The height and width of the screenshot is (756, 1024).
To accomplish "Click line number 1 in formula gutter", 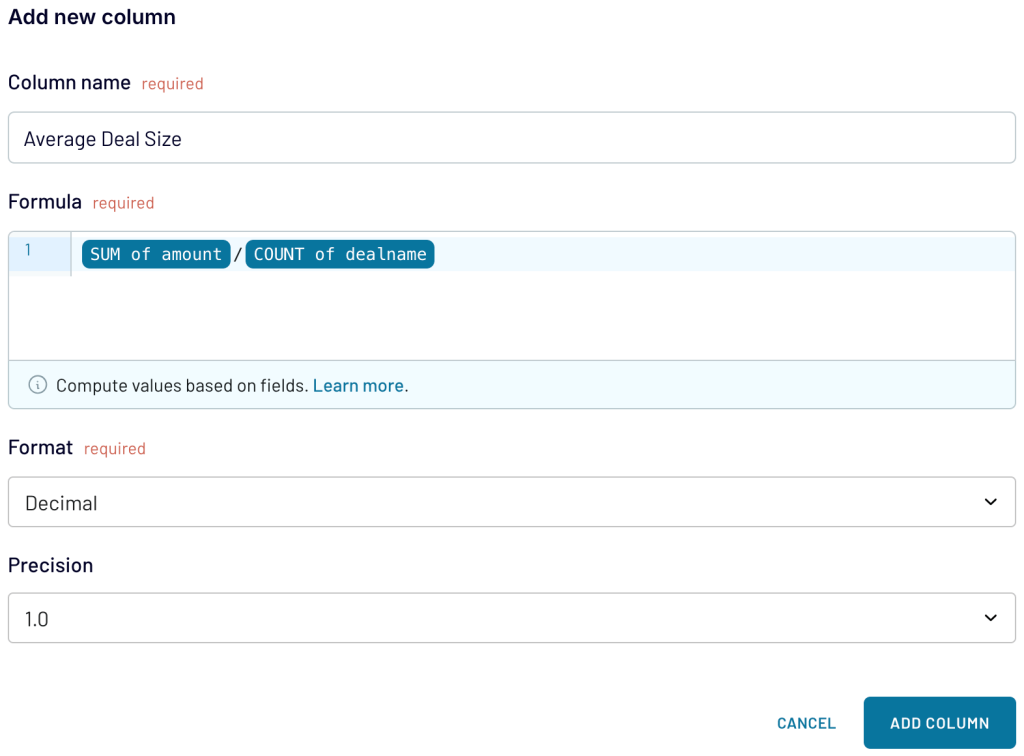I will pyautogui.click(x=28, y=249).
